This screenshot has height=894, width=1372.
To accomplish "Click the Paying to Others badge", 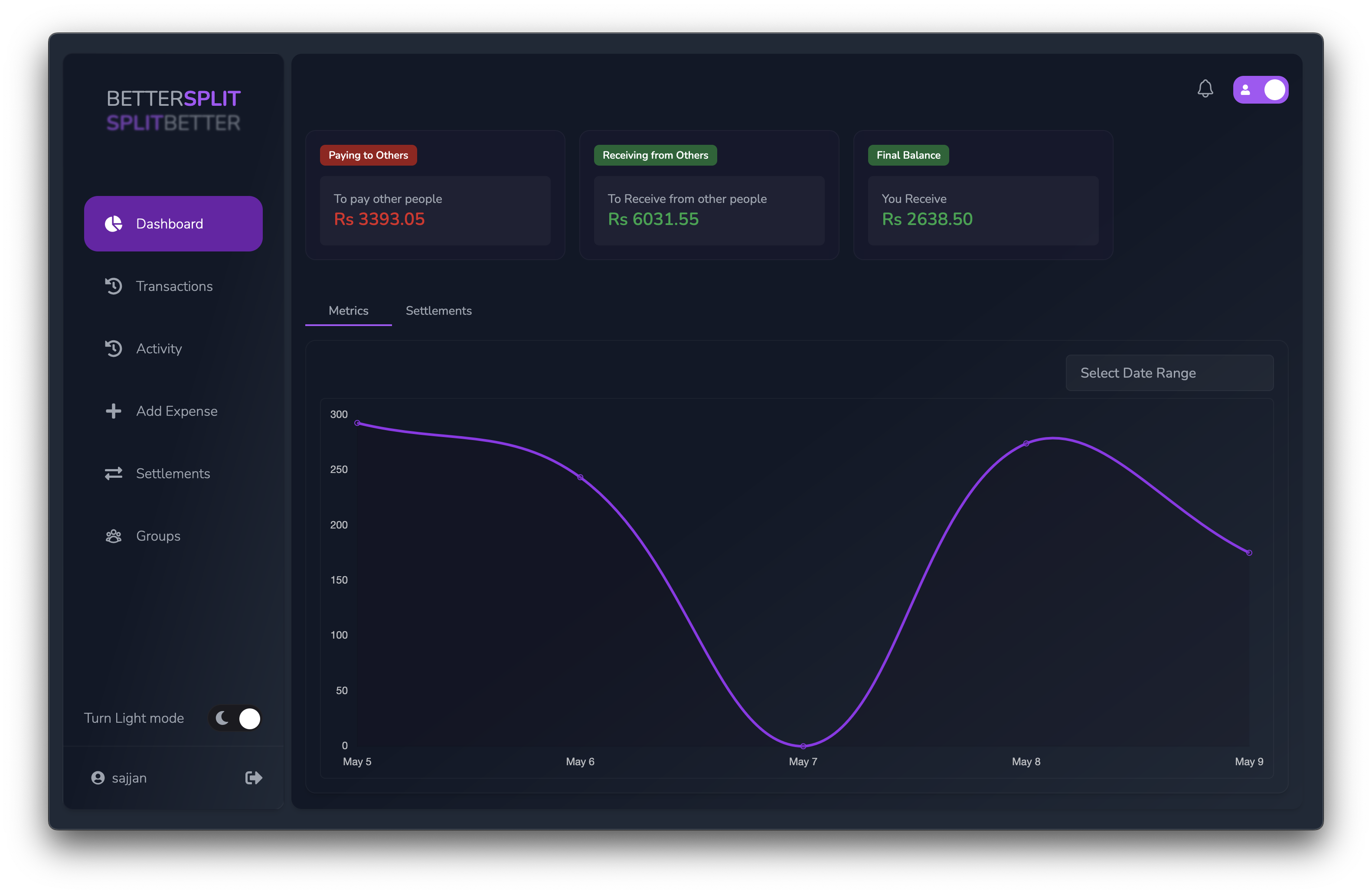I will (368, 155).
